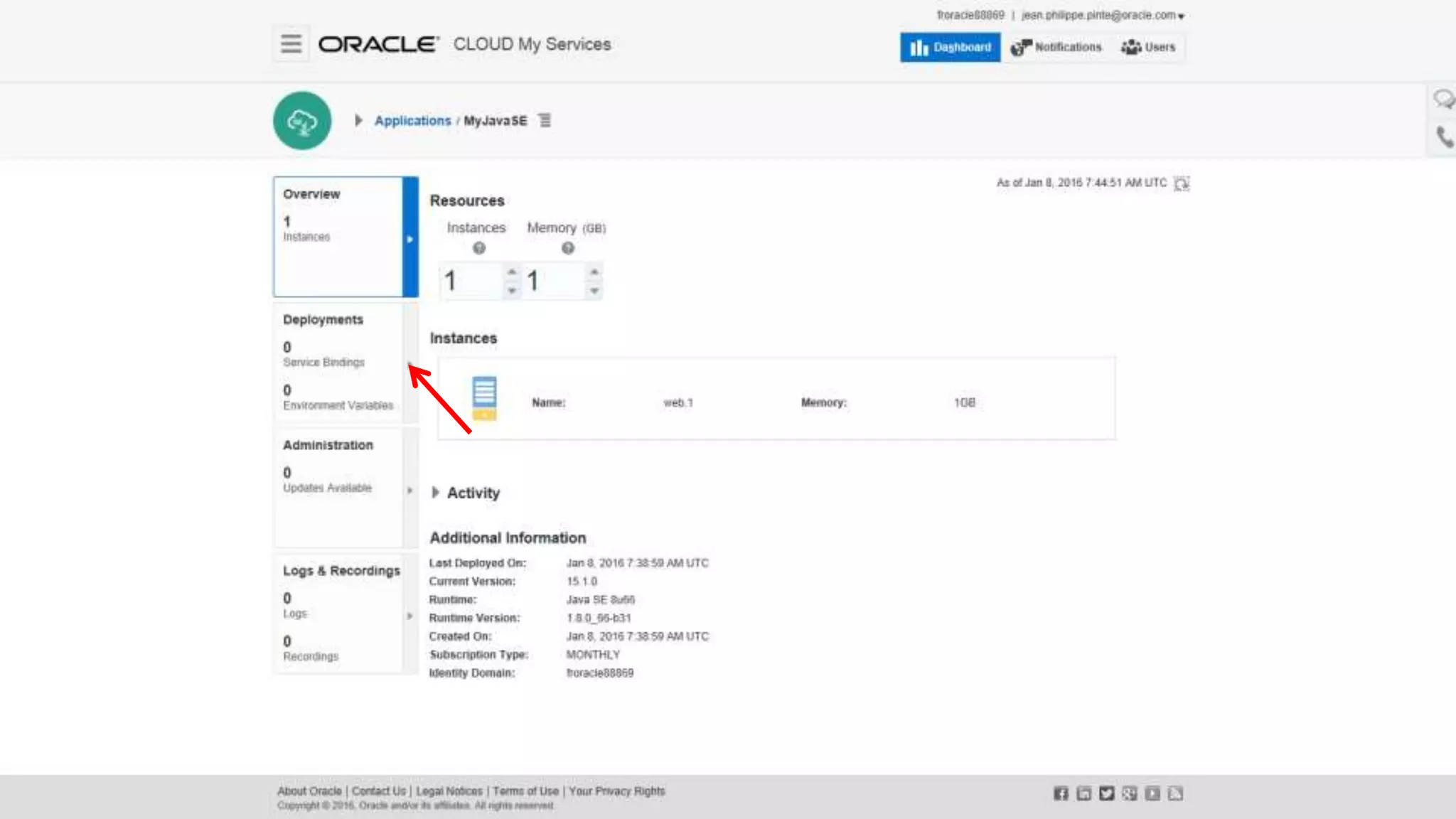Increase the Instances count

512,272
